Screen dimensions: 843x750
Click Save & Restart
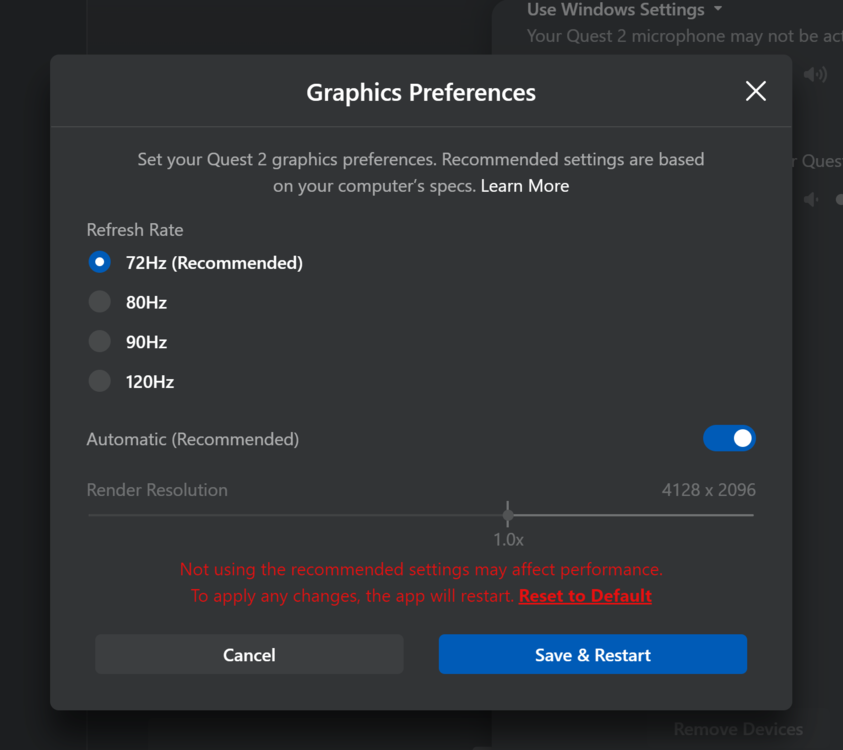593,655
